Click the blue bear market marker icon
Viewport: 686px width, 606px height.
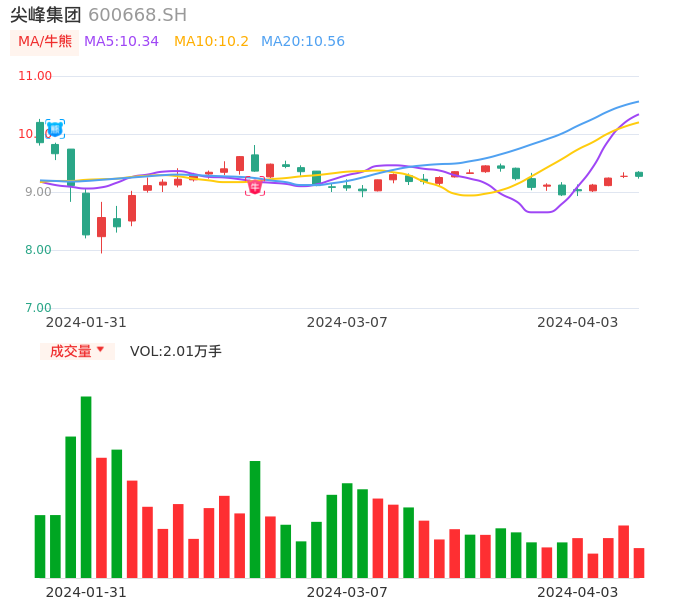click(x=55, y=129)
